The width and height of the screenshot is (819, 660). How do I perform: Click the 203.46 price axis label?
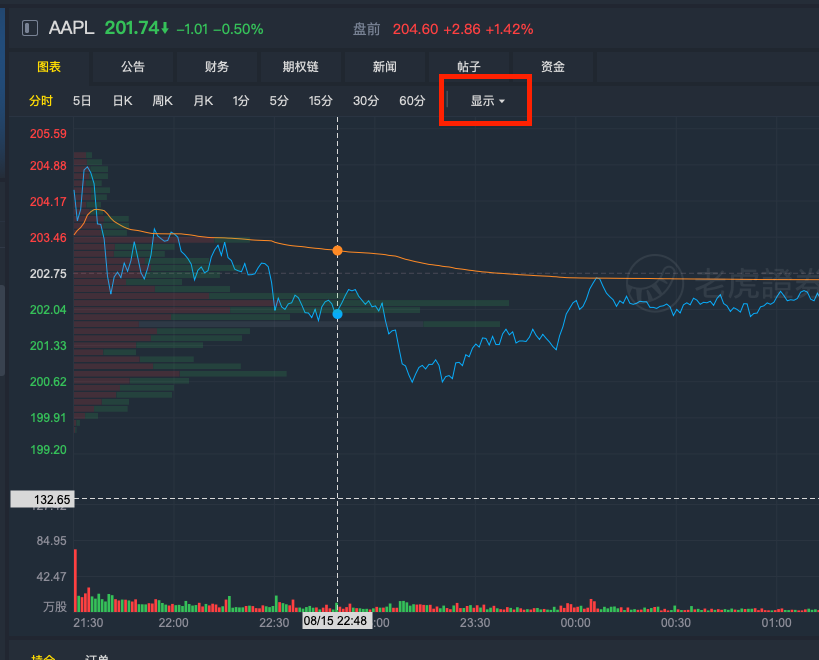point(48,238)
